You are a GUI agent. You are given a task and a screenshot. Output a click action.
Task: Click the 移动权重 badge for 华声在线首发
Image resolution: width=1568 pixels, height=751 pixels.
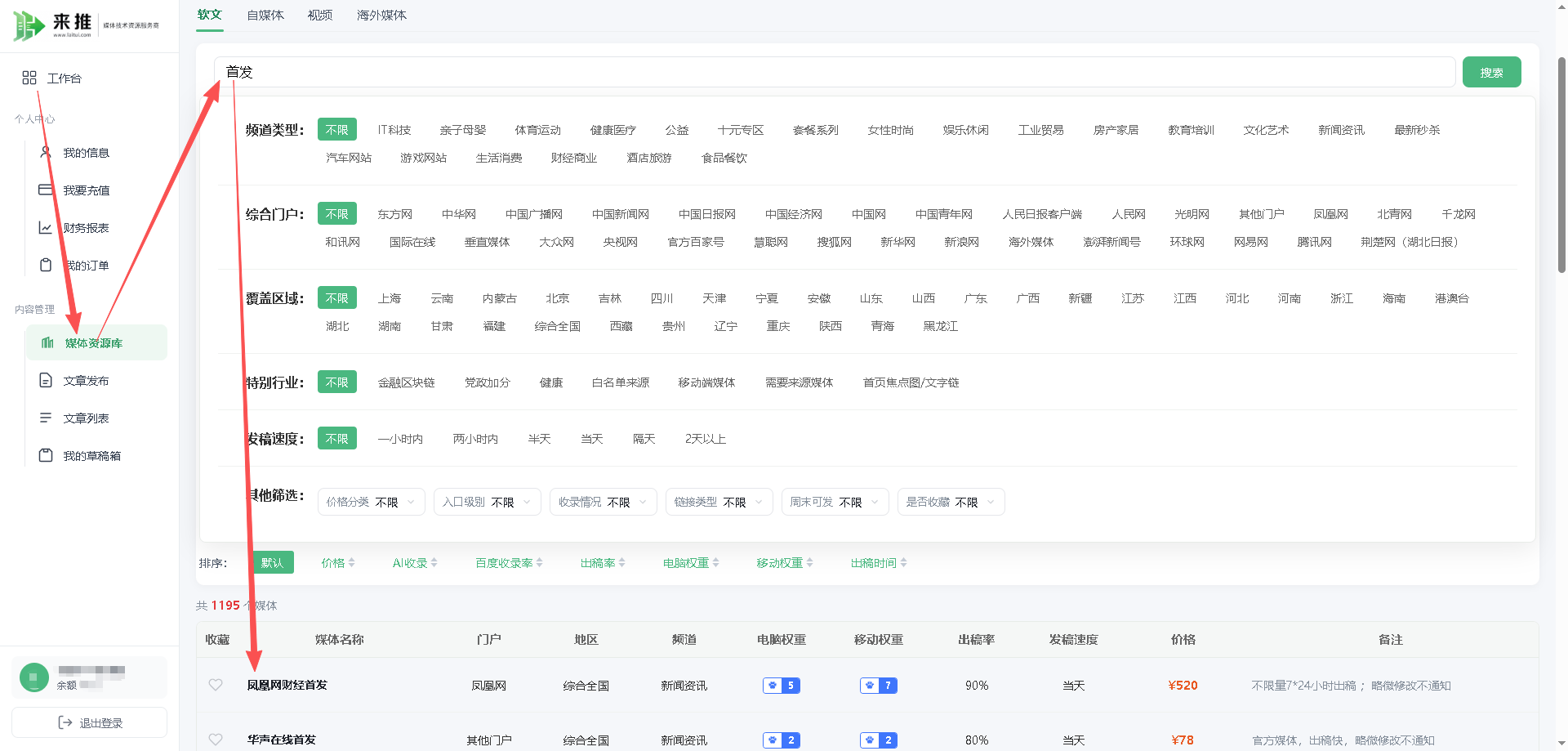coord(879,740)
